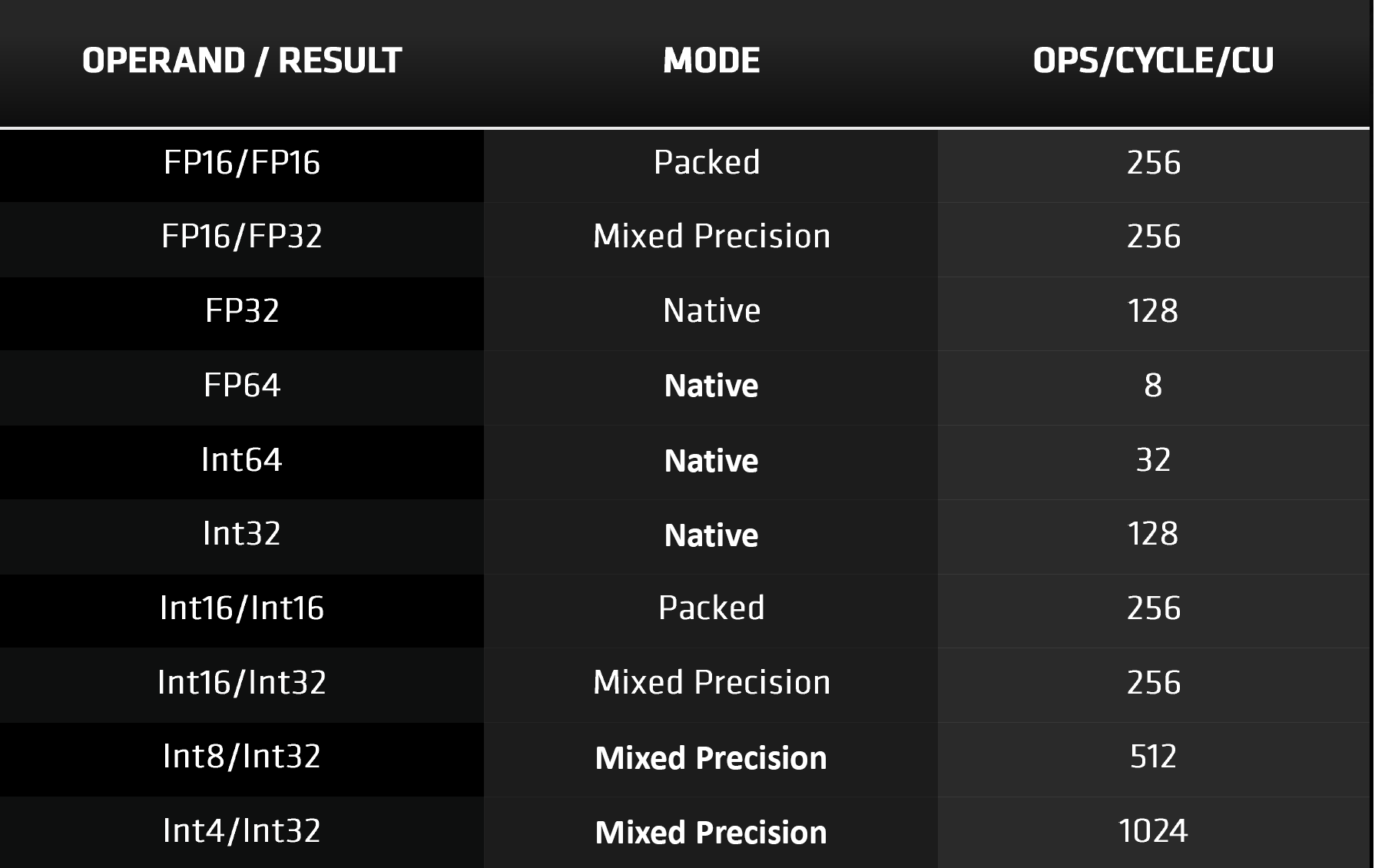Select the Int4/Int32 operand cell

[242, 831]
